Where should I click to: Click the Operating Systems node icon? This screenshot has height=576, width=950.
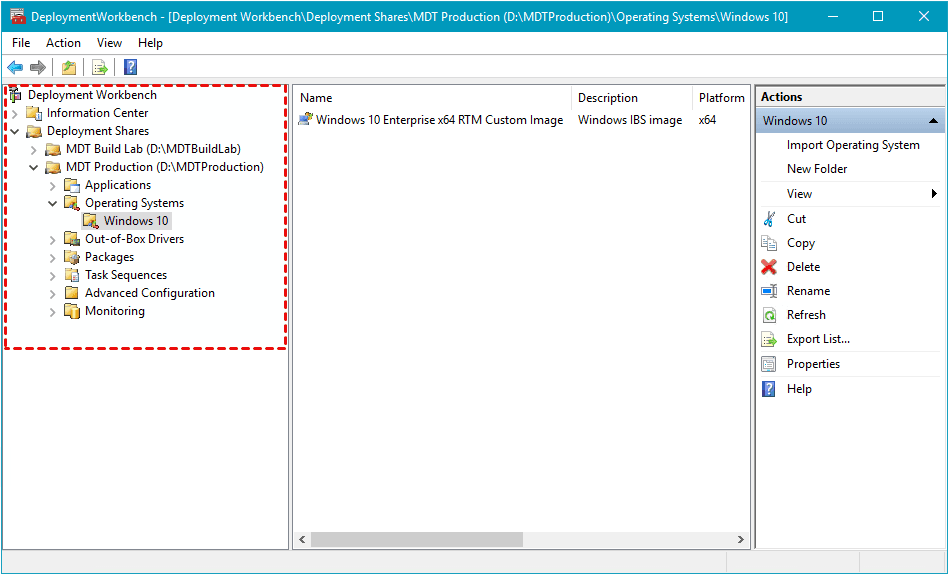tap(72, 203)
